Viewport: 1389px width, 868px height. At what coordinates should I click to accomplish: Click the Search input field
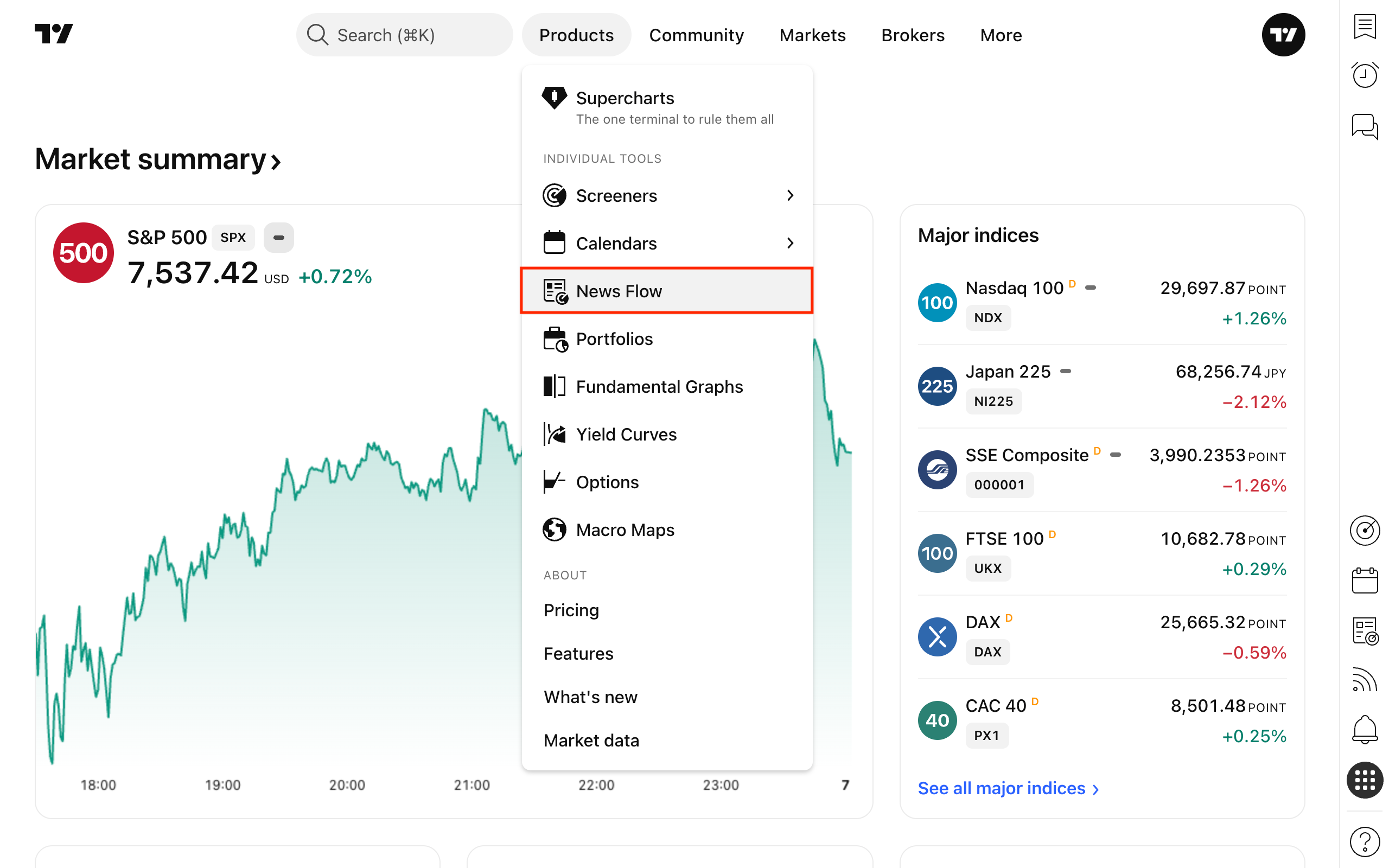point(404,35)
